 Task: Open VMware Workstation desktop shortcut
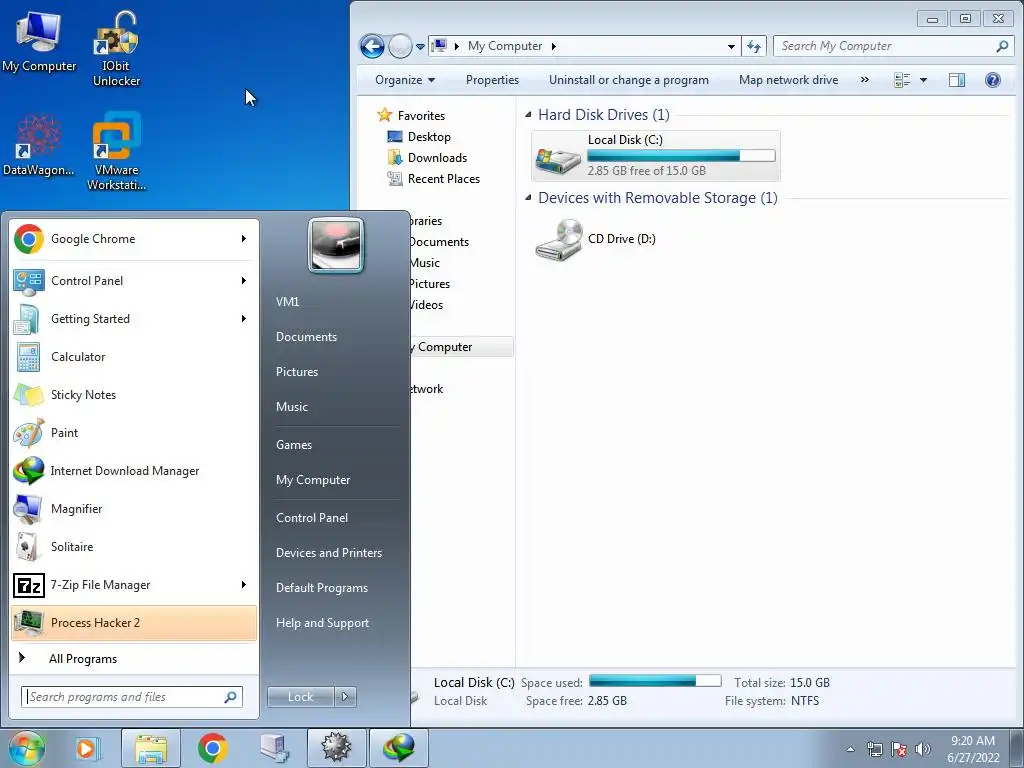tap(116, 152)
